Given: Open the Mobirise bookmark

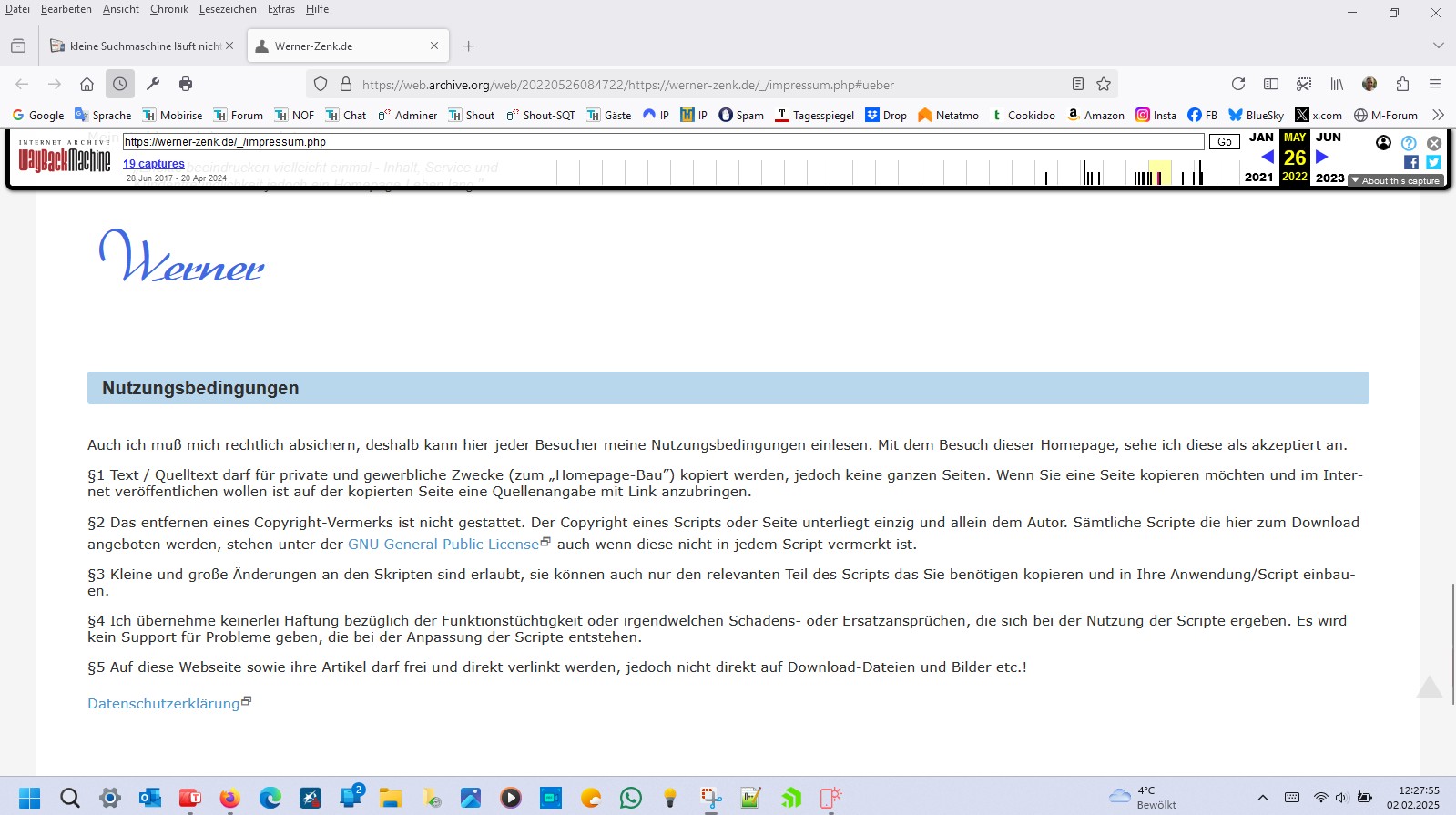Looking at the screenshot, I should tap(172, 115).
